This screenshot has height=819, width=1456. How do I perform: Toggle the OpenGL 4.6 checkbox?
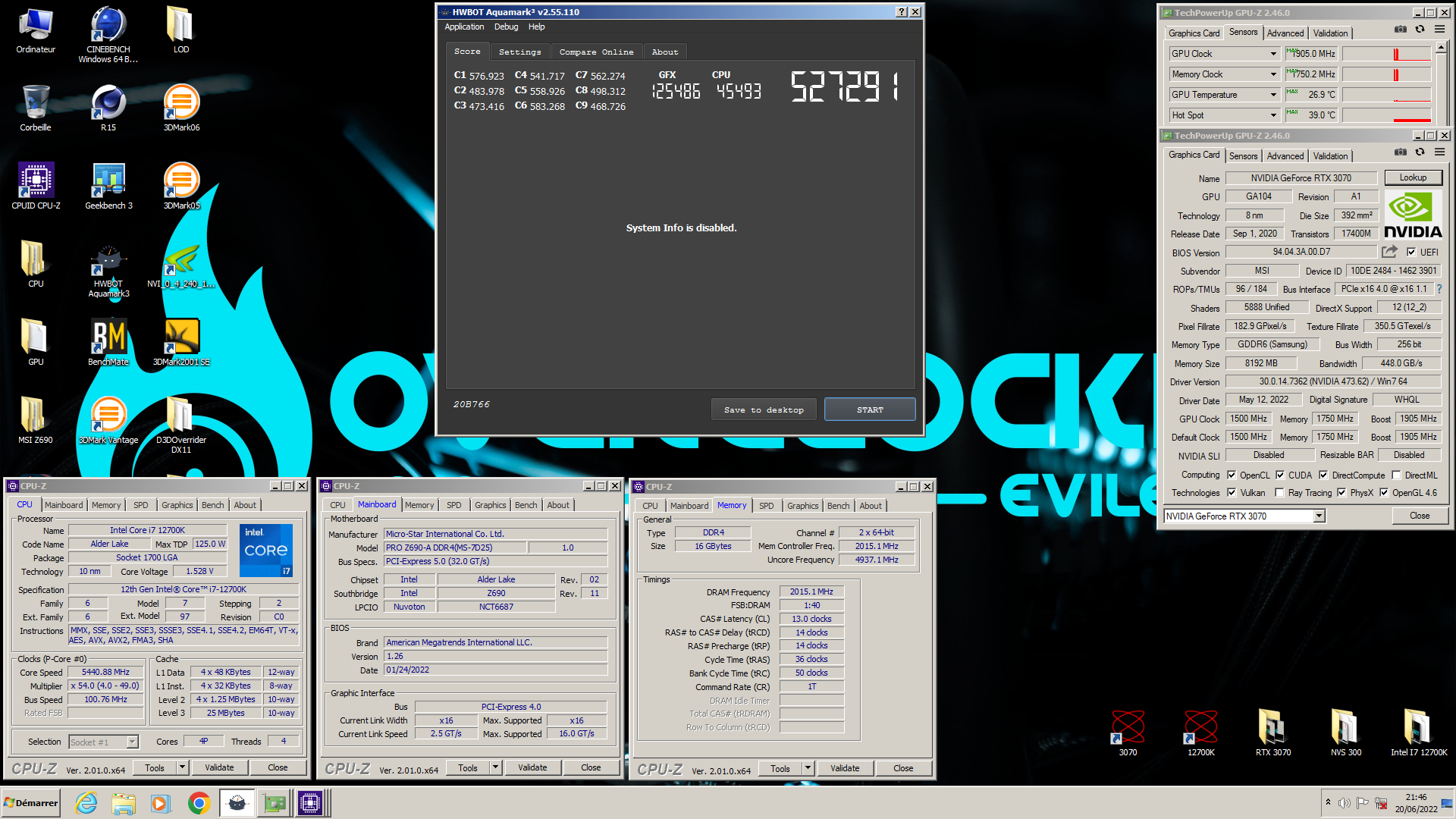coord(1384,493)
